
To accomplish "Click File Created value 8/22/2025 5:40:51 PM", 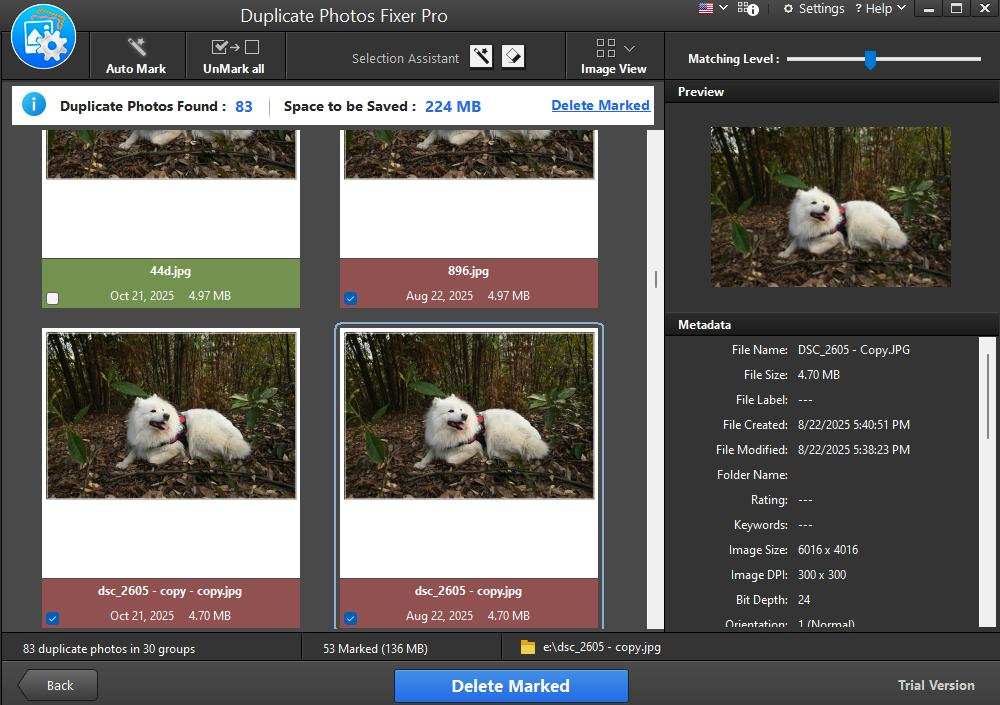I will tap(853, 425).
